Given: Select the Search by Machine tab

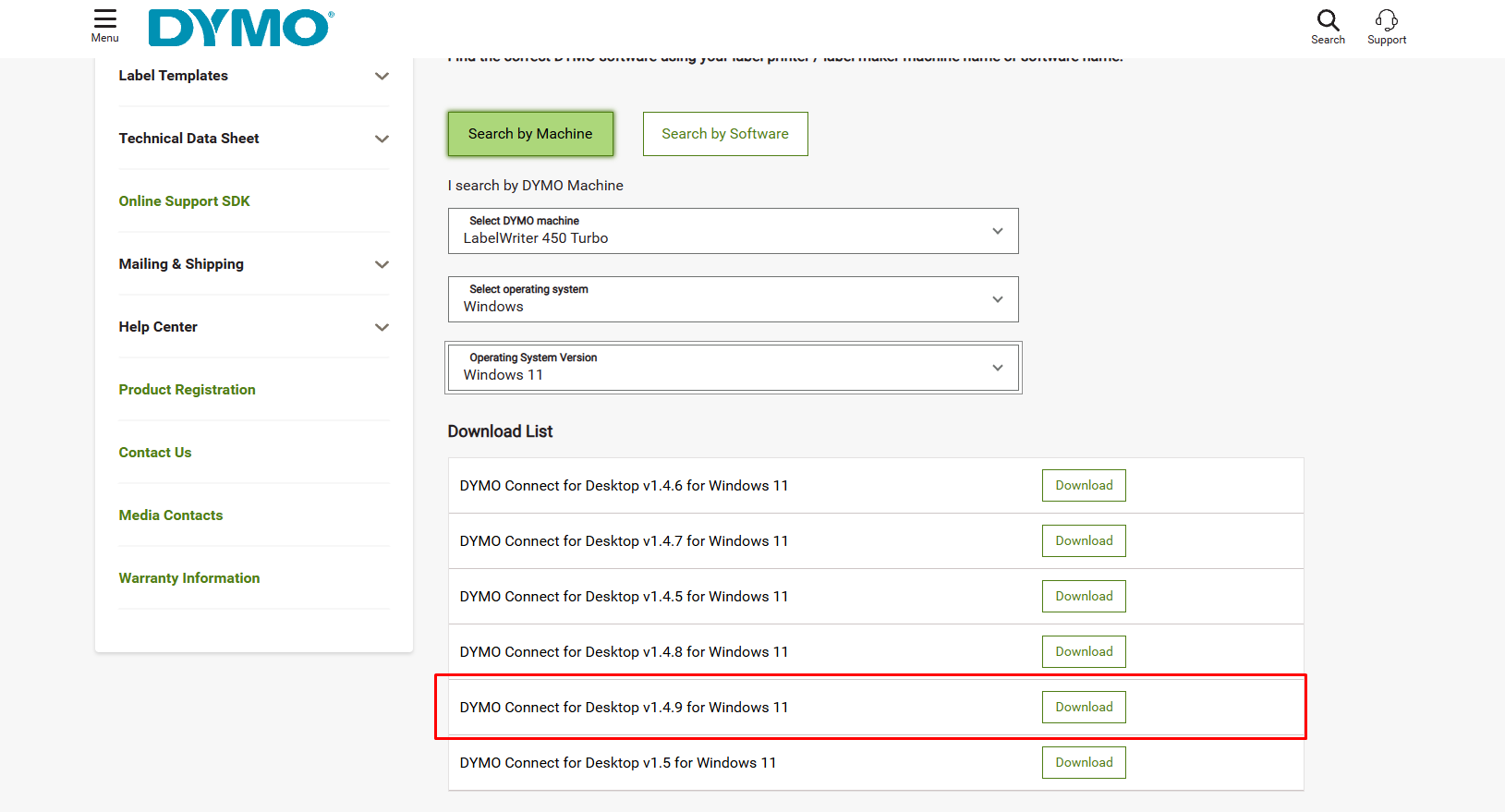Looking at the screenshot, I should click(530, 134).
